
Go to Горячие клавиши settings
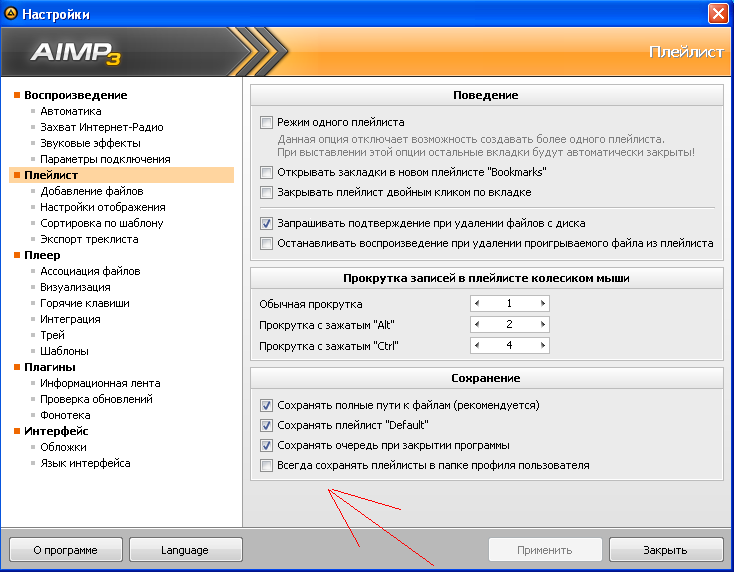click(x=85, y=303)
